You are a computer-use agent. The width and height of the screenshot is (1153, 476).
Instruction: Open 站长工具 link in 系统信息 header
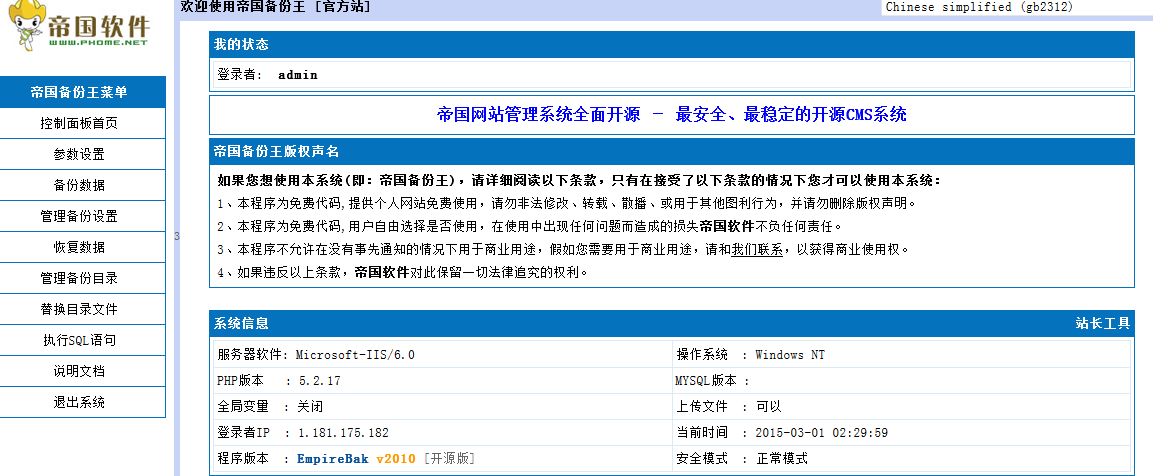coord(1102,323)
